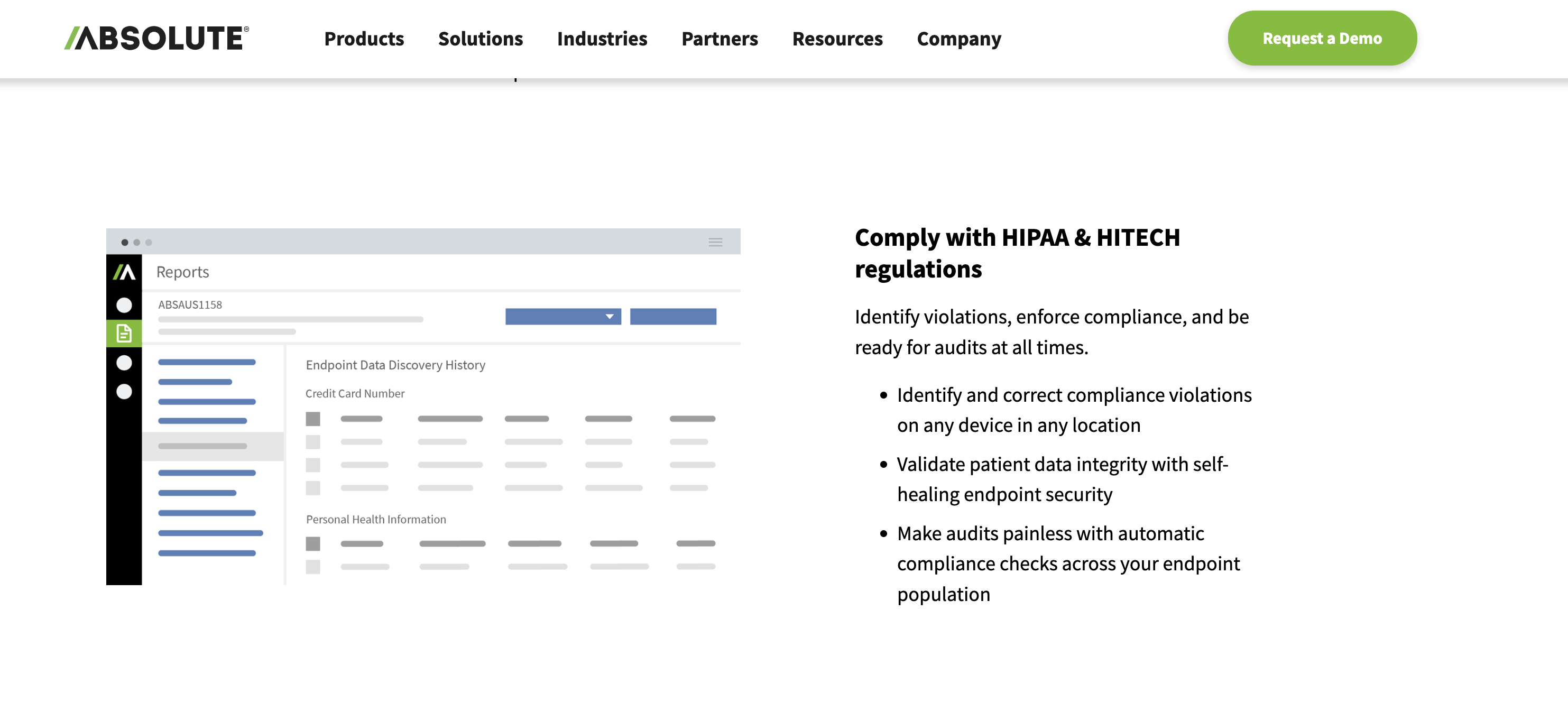Go to the Company link
1568x721 pixels.
[958, 39]
